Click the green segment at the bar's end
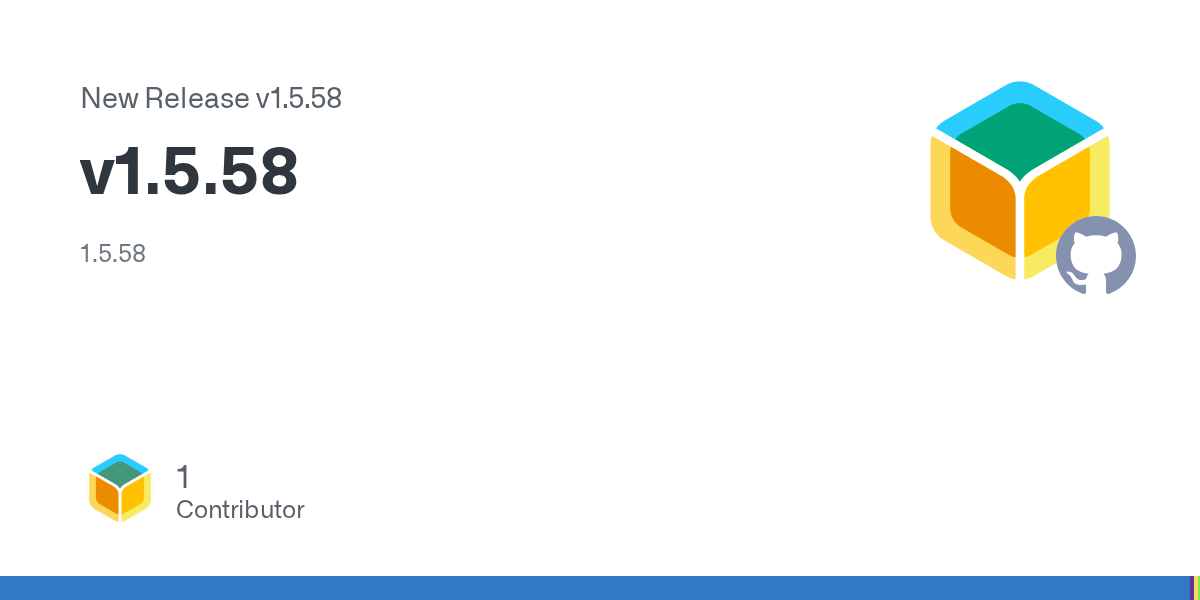The width and height of the screenshot is (1200, 600). click(x=1199, y=588)
